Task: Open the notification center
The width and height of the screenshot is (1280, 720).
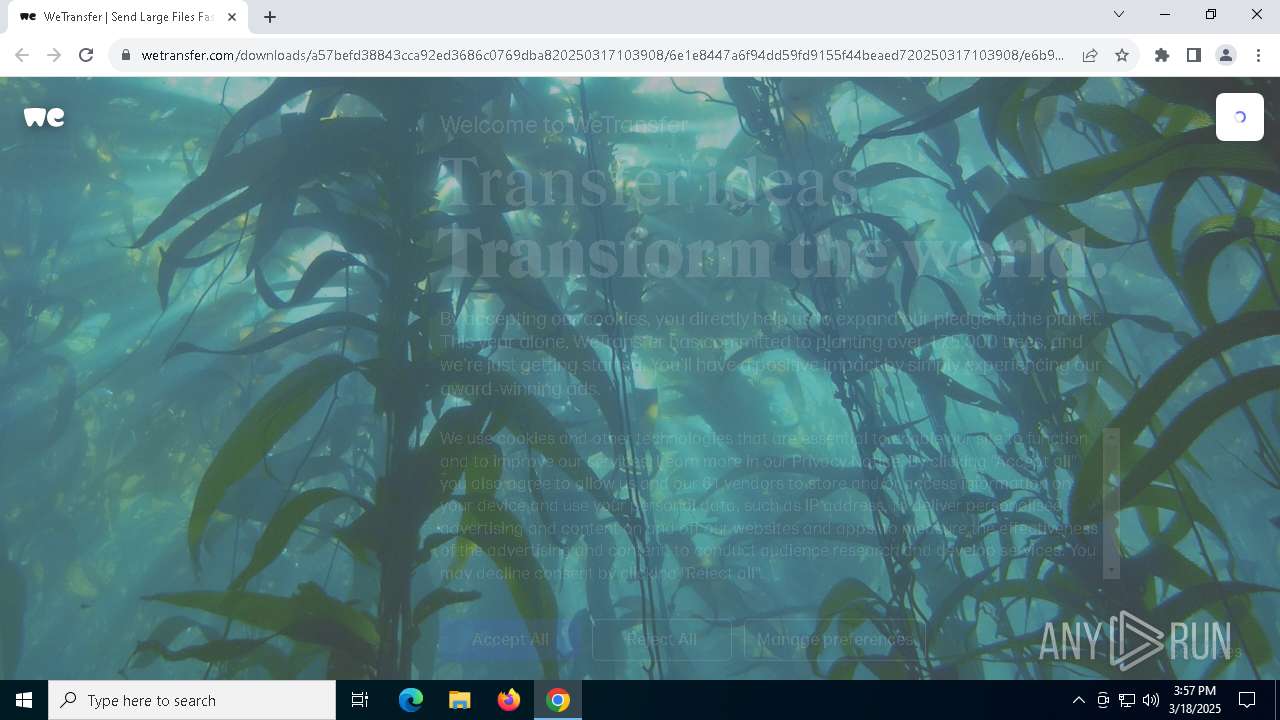Action: (x=1247, y=700)
